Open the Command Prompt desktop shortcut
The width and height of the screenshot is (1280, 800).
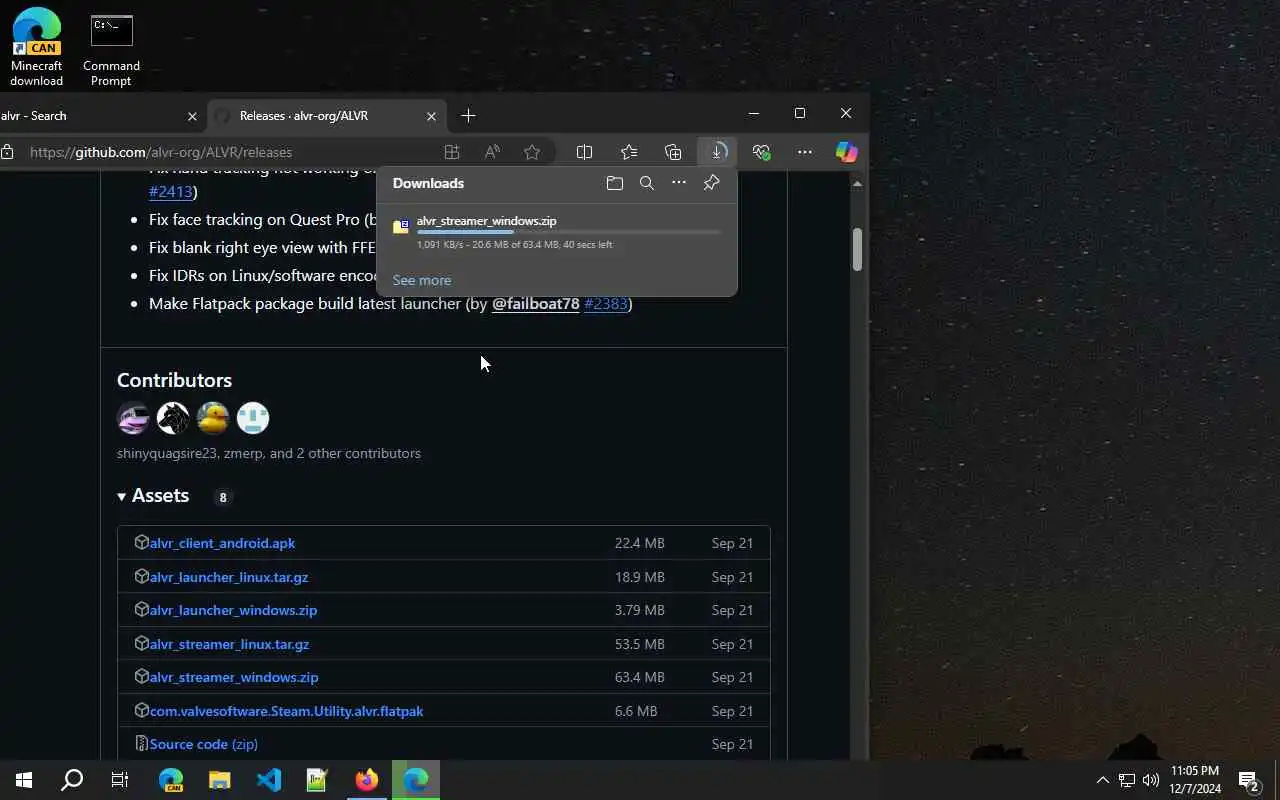tap(111, 50)
